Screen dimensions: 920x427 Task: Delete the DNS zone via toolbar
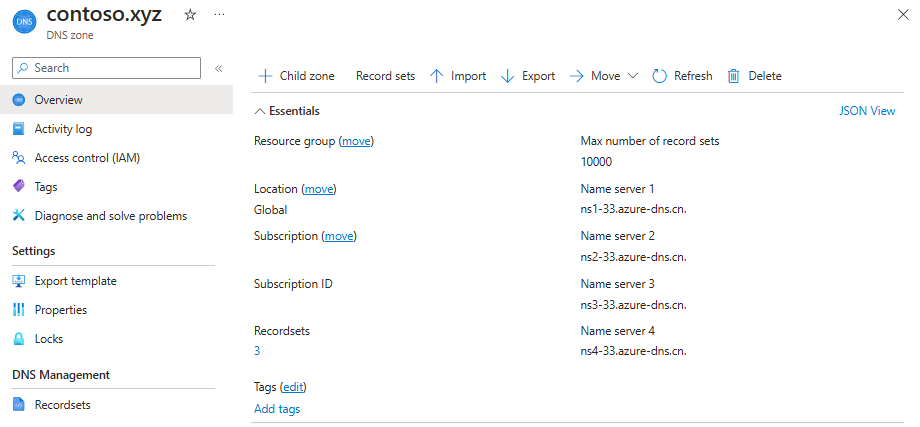(754, 76)
